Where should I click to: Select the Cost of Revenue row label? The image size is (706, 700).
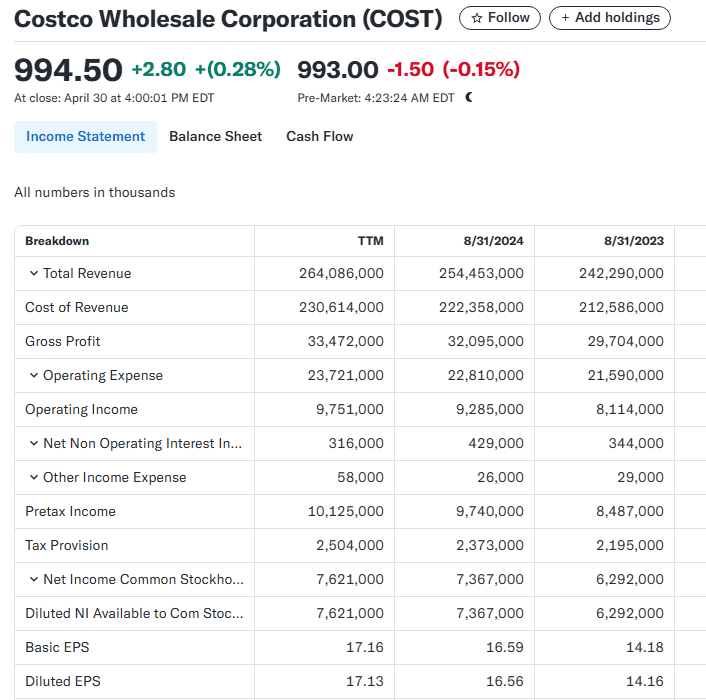click(x=77, y=307)
